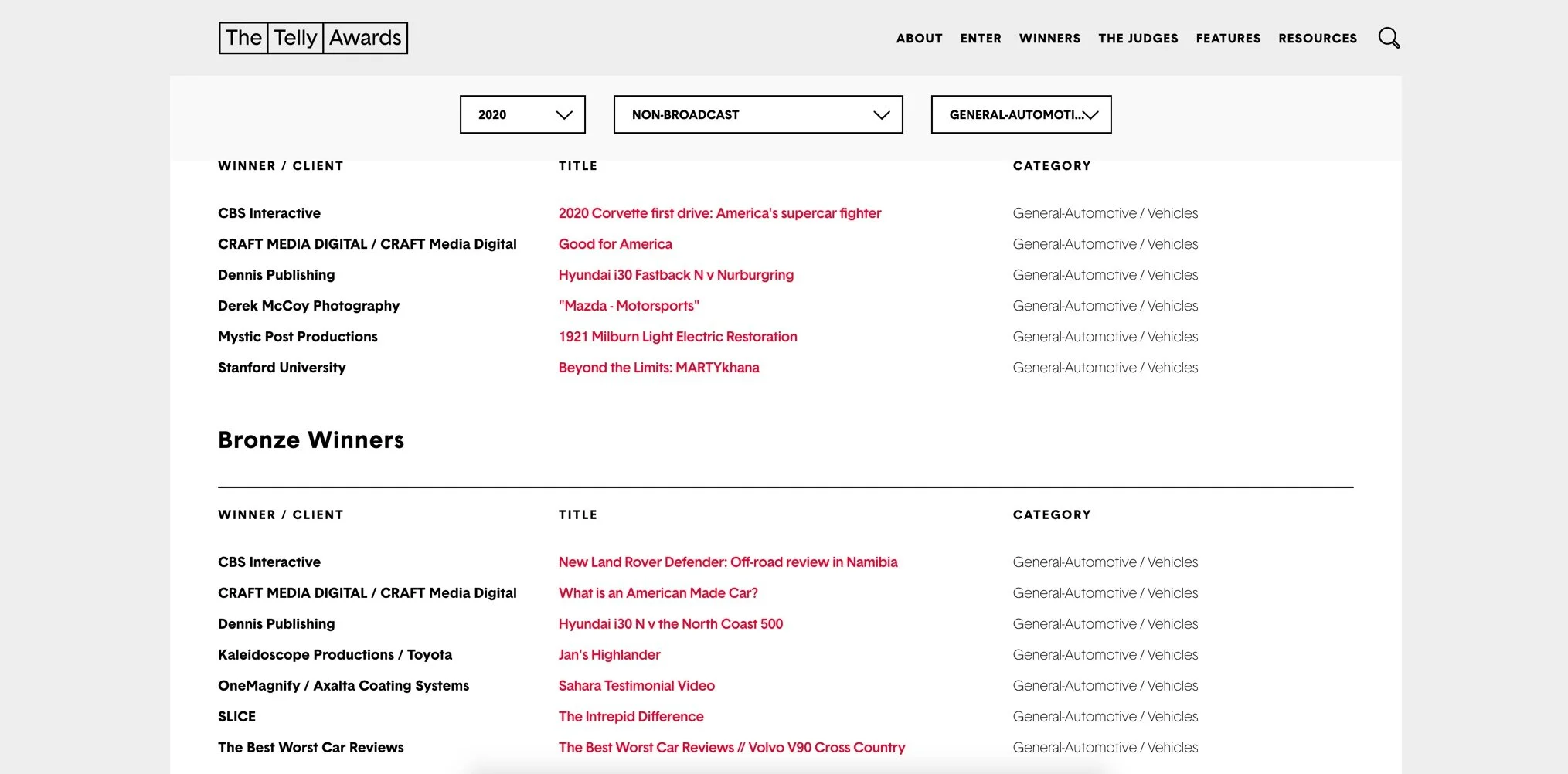Viewport: 1568px width, 774px height.
Task: Select 'Dennis Publishing' beside Nurburgring title
Action: [x=276, y=275]
